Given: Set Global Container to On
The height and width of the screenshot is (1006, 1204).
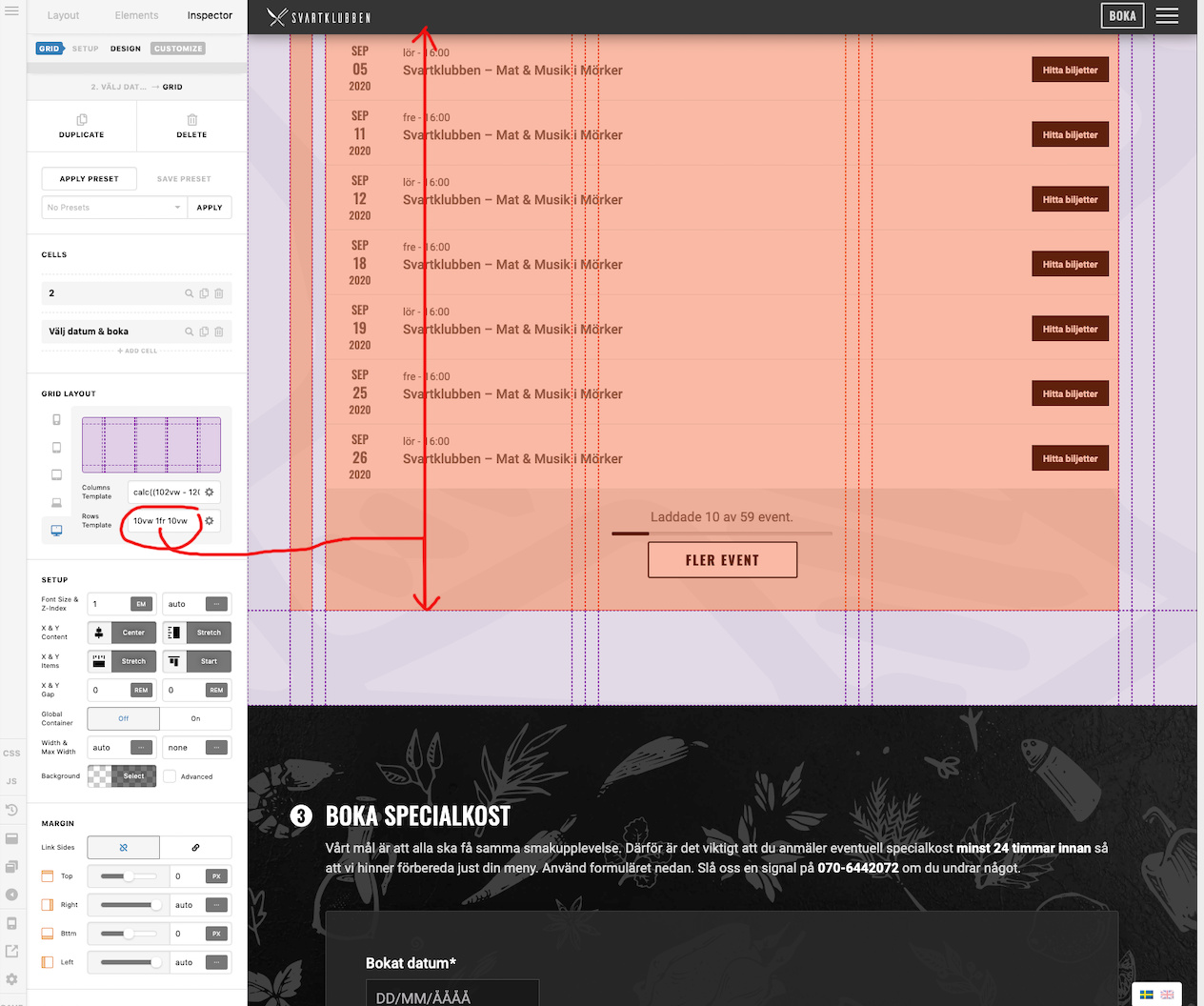Looking at the screenshot, I should click(x=196, y=718).
